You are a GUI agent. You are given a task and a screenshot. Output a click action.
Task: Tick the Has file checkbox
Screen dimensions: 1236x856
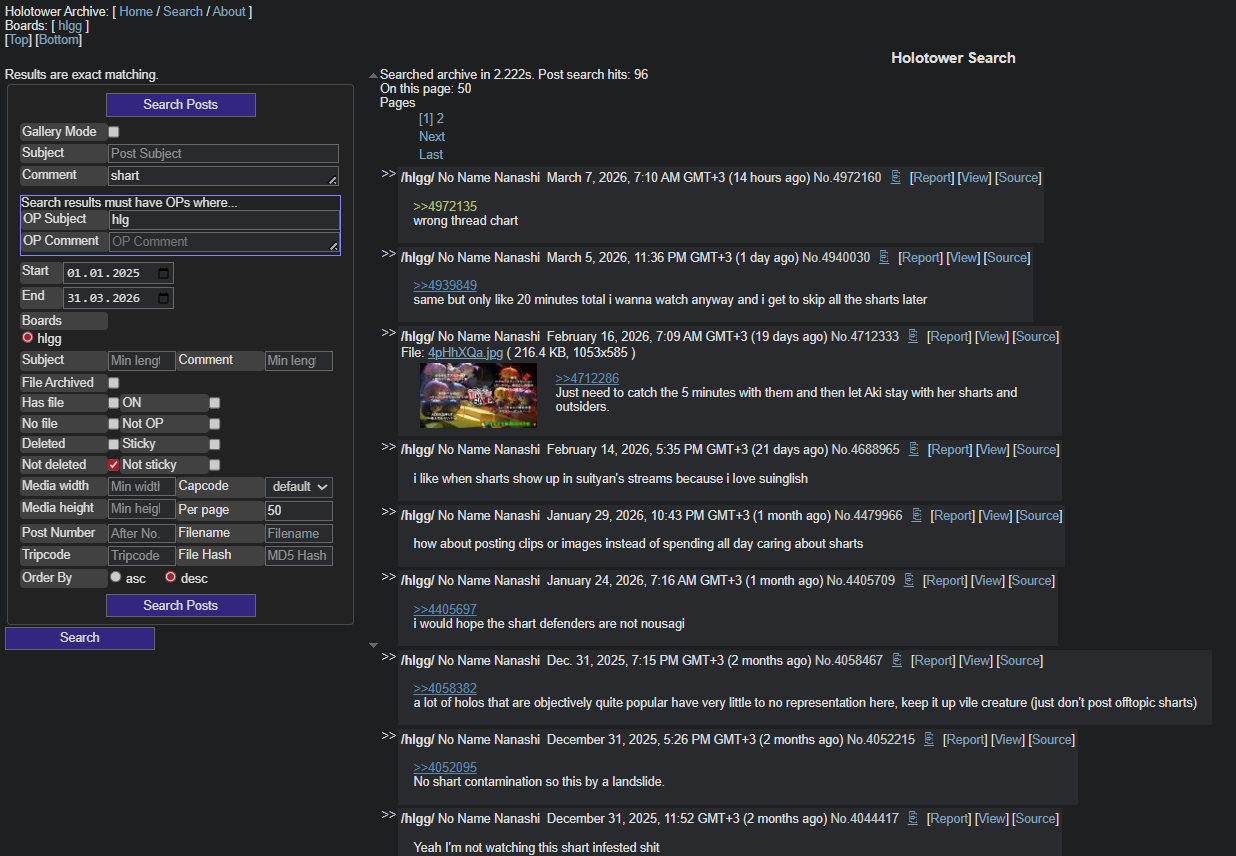(114, 403)
